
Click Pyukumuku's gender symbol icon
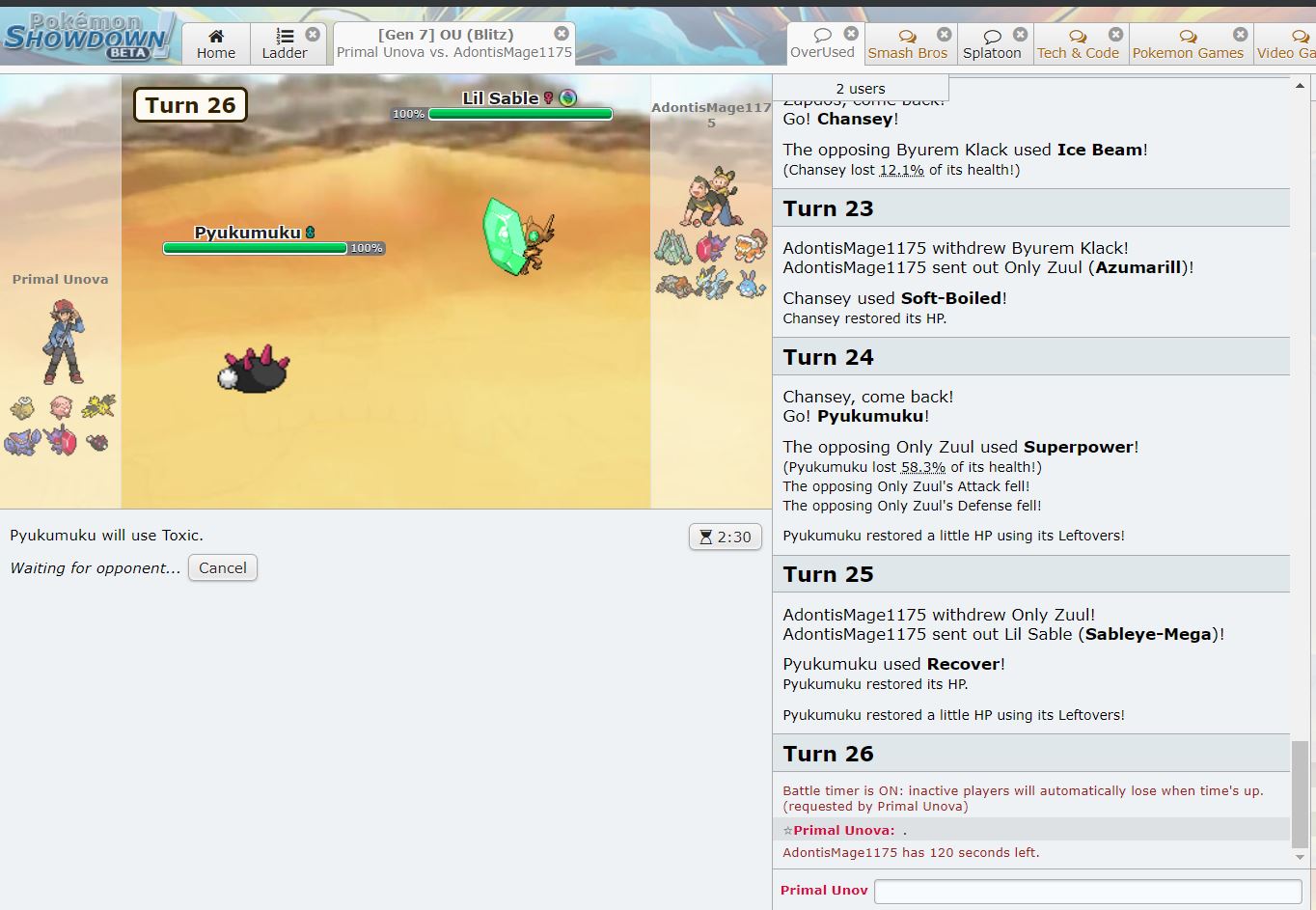(310, 233)
